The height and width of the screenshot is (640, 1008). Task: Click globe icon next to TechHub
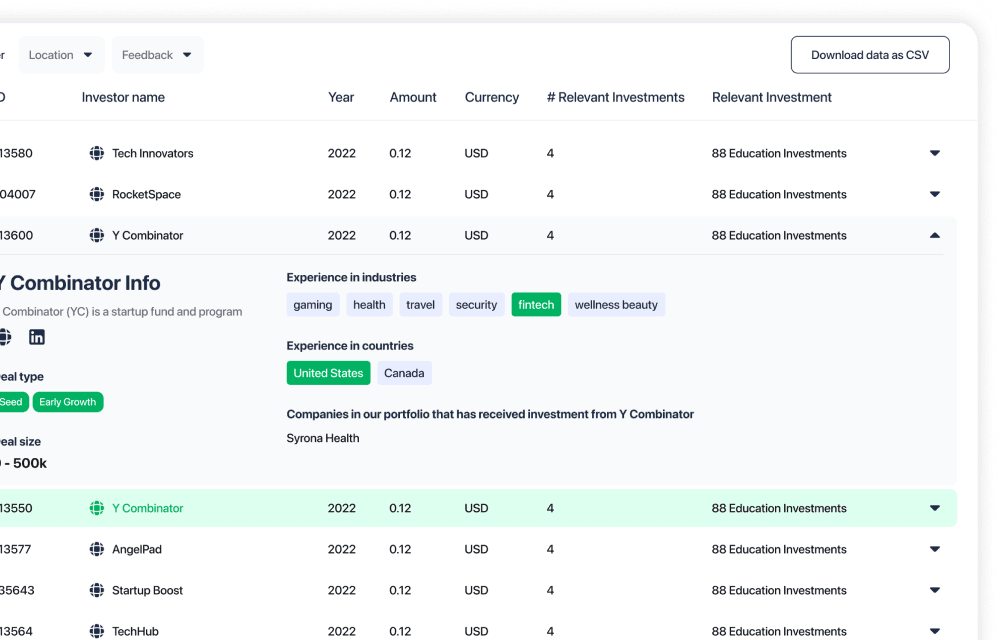point(96,631)
